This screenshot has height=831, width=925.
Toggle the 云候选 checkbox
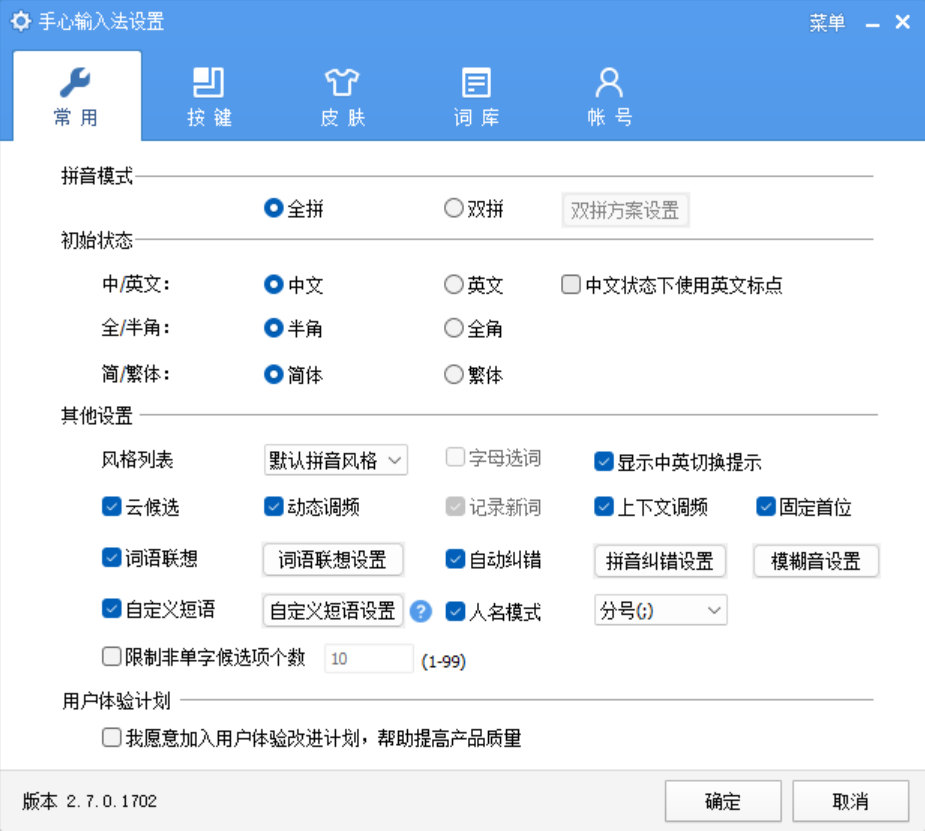point(141,507)
